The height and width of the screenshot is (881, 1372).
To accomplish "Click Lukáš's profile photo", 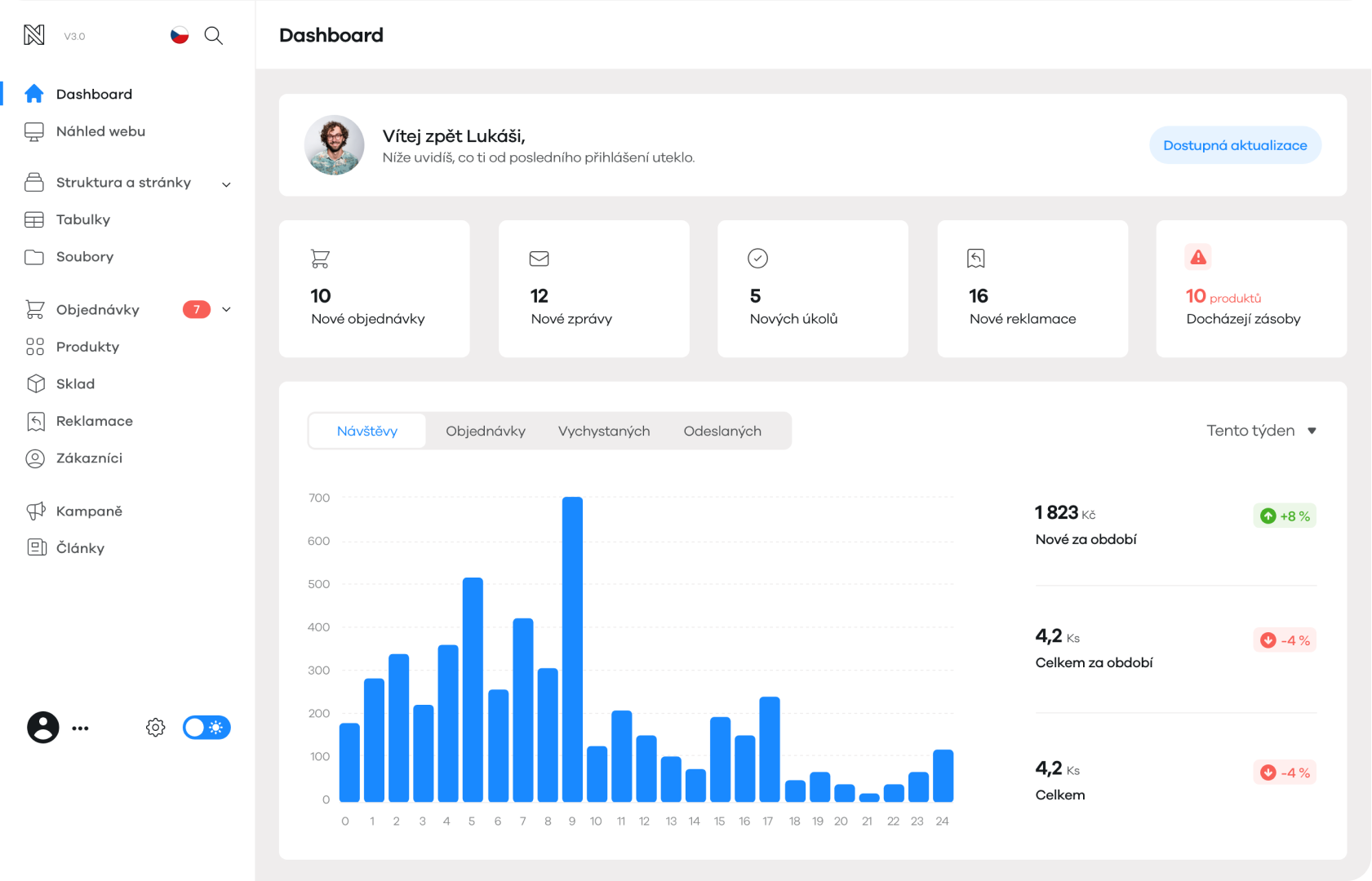I will pos(335,145).
